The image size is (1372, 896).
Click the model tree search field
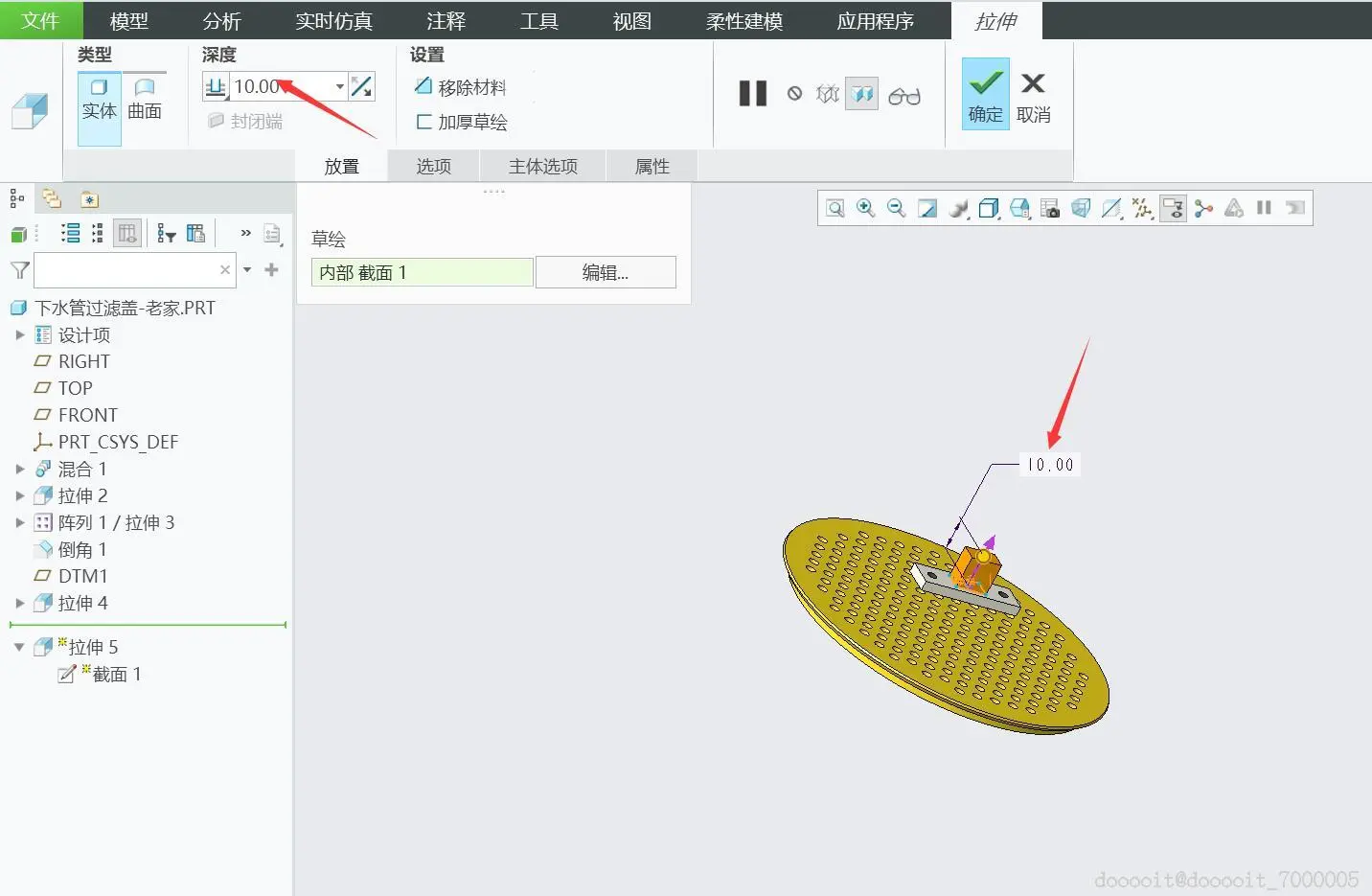tap(126, 270)
